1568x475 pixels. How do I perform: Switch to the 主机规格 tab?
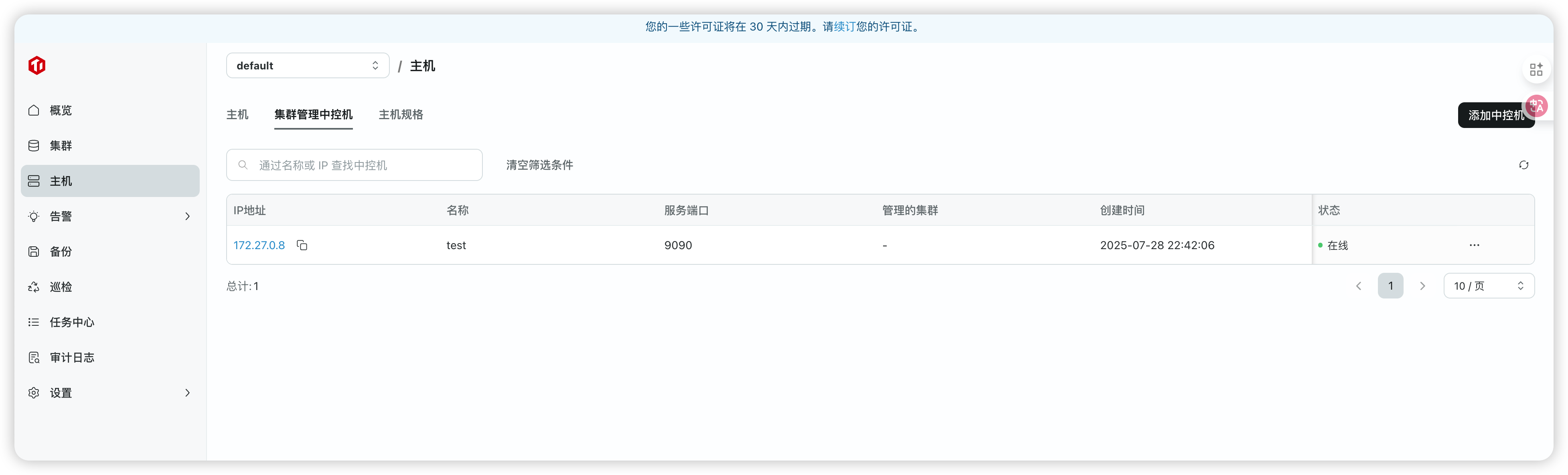401,114
